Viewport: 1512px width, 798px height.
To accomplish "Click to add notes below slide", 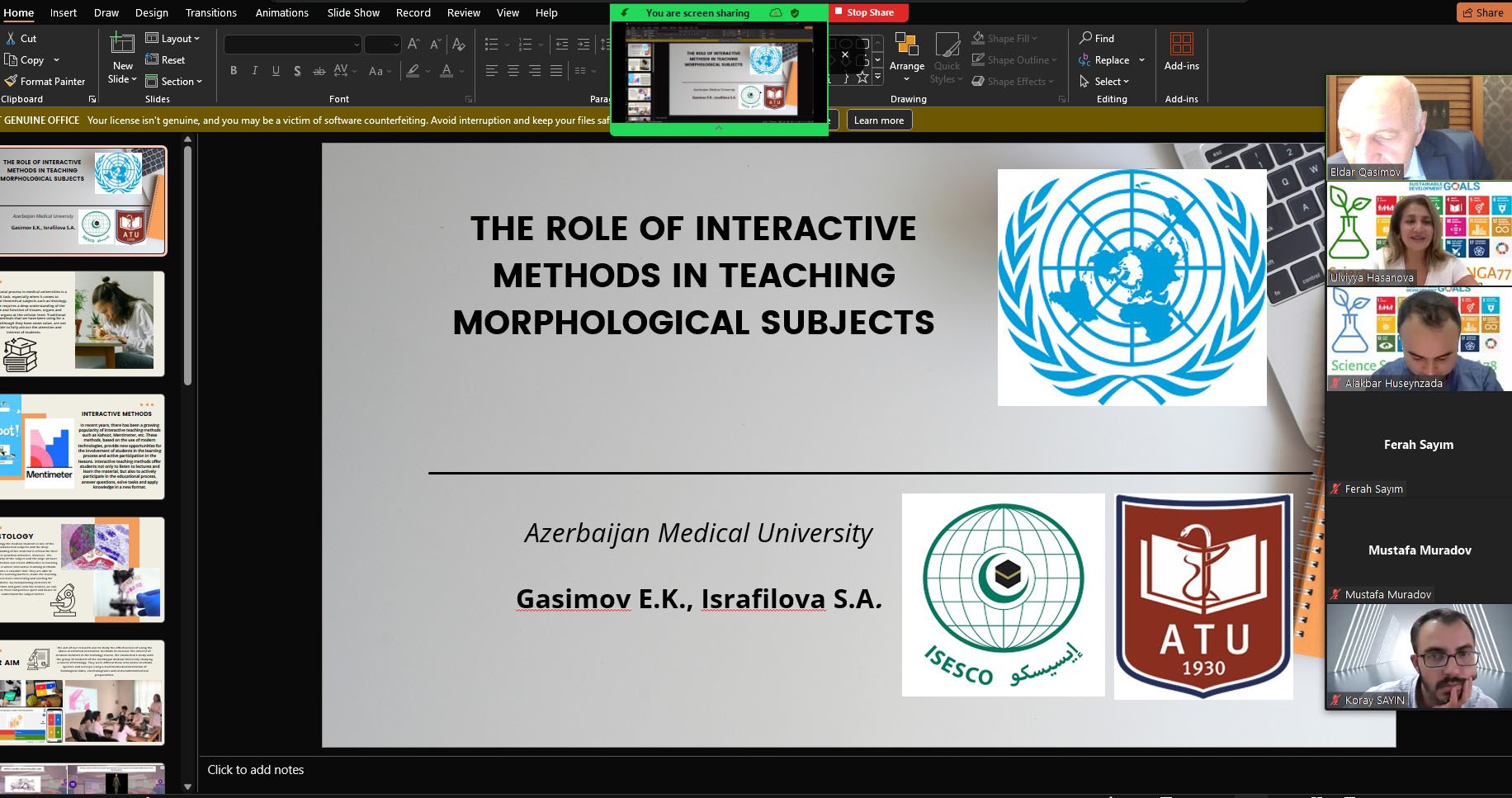I will [256, 769].
